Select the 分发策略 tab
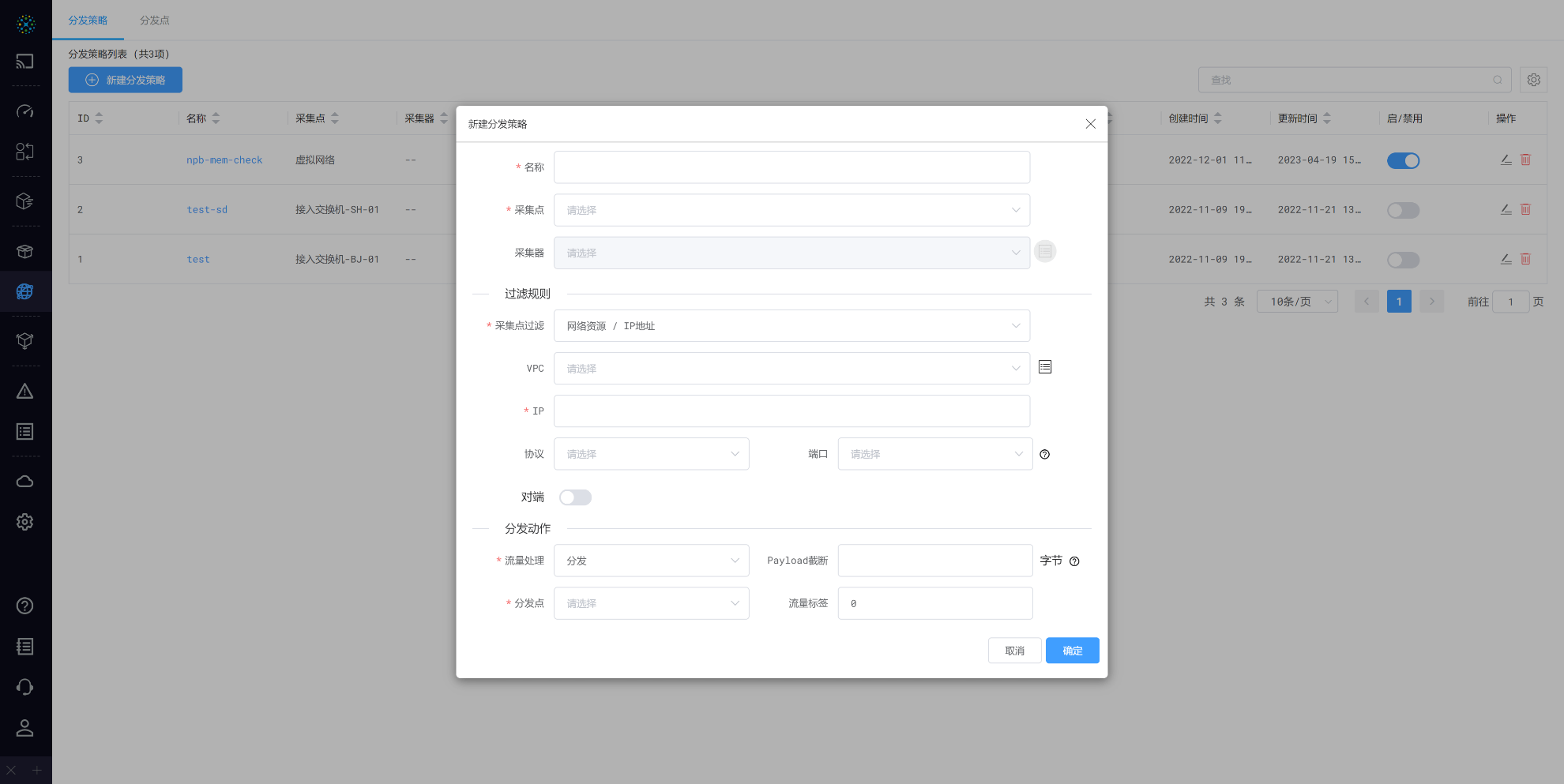The image size is (1564, 784). tap(88, 21)
